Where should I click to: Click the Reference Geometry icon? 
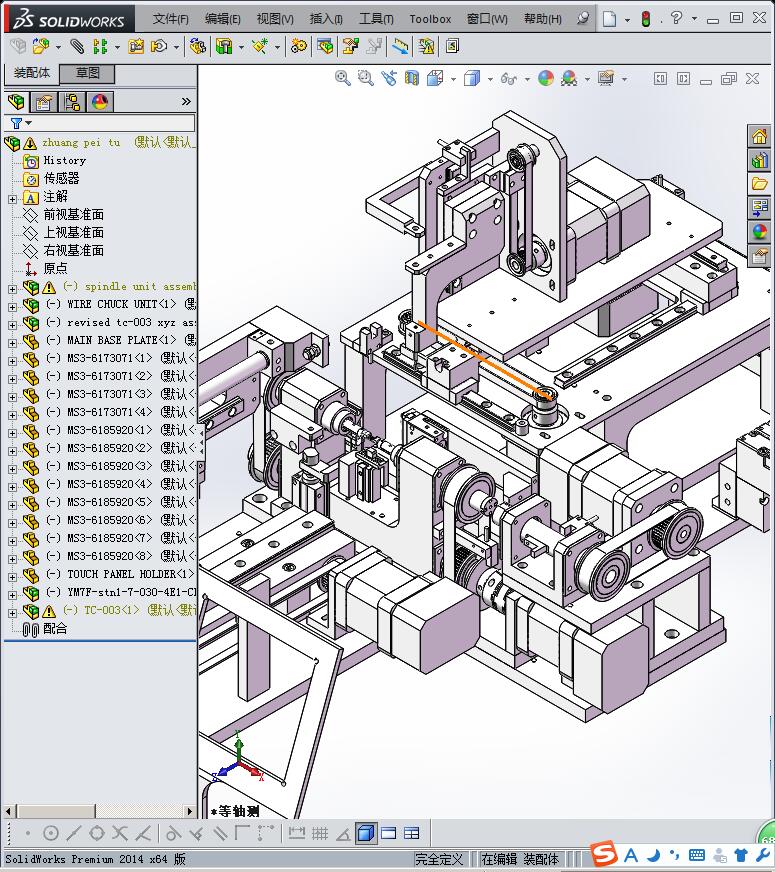[260, 46]
